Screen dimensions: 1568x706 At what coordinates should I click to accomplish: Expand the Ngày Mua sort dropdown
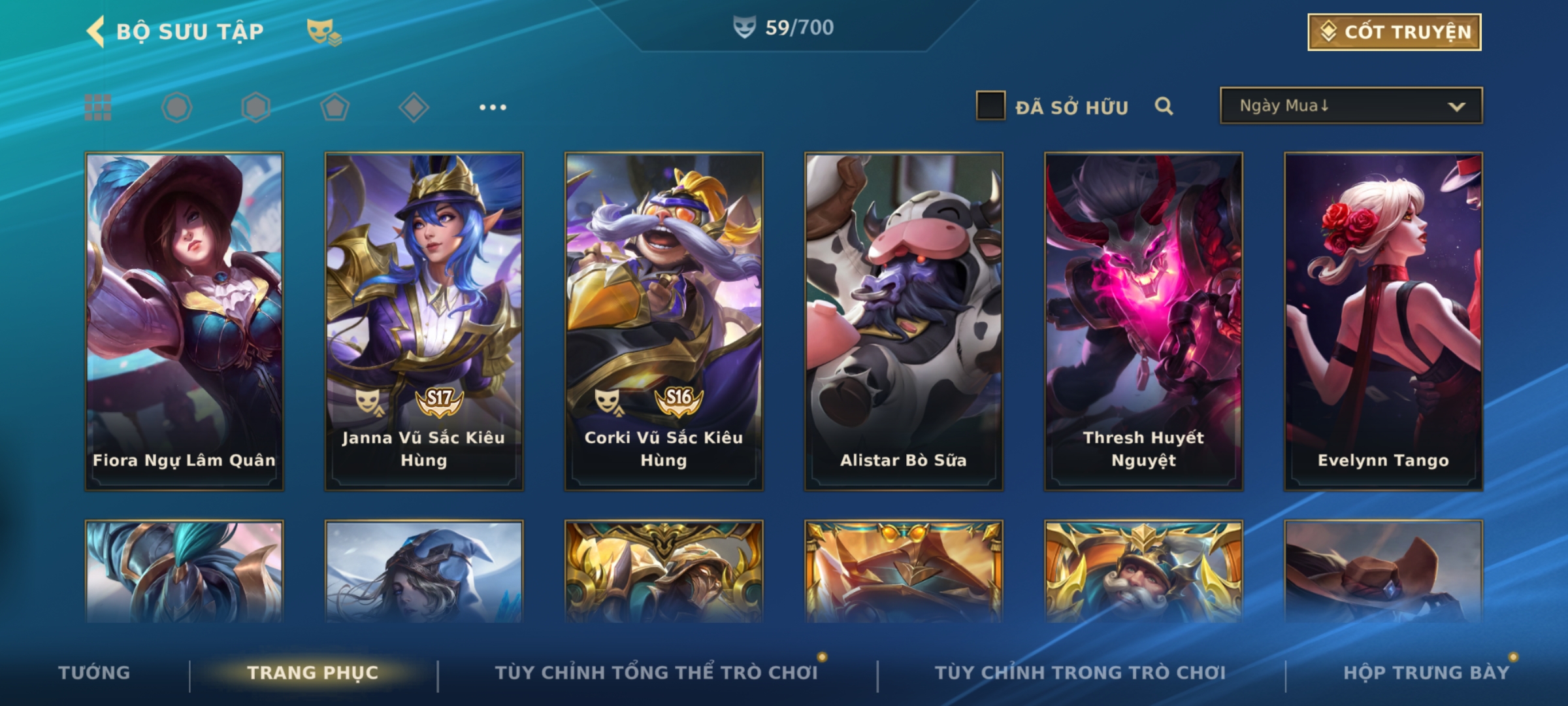tap(1351, 106)
